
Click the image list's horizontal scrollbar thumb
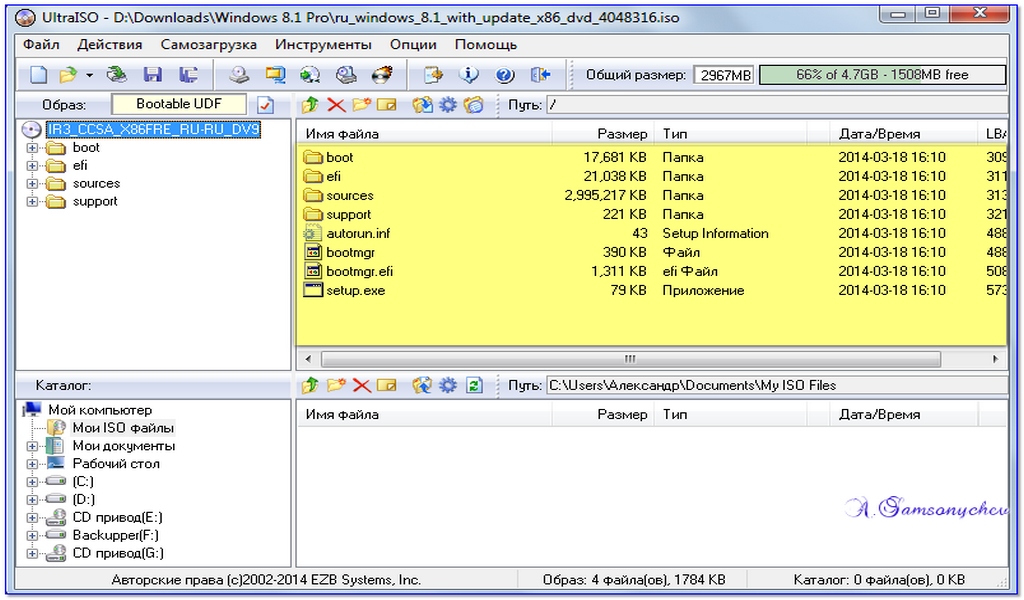pos(631,359)
